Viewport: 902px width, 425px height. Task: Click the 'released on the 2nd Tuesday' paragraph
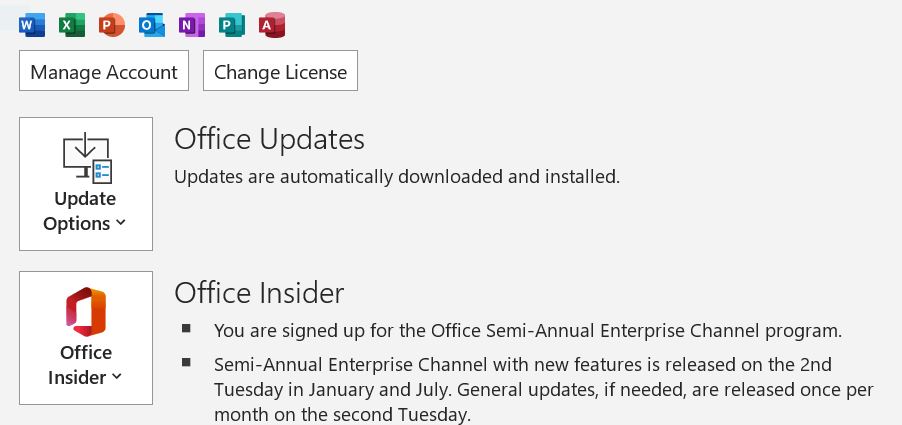[544, 389]
